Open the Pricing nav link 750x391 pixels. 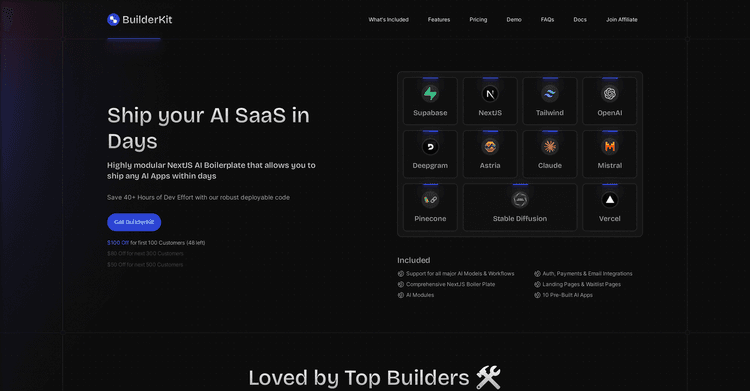click(x=478, y=20)
